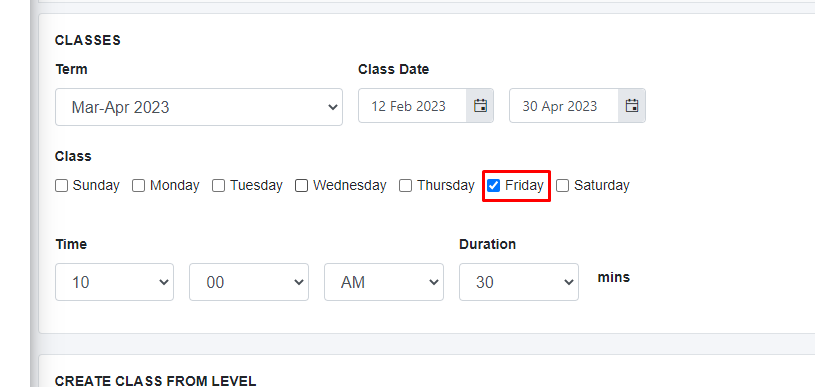The image size is (815, 387).
Task: Click the Saturday label text
Action: (601, 185)
